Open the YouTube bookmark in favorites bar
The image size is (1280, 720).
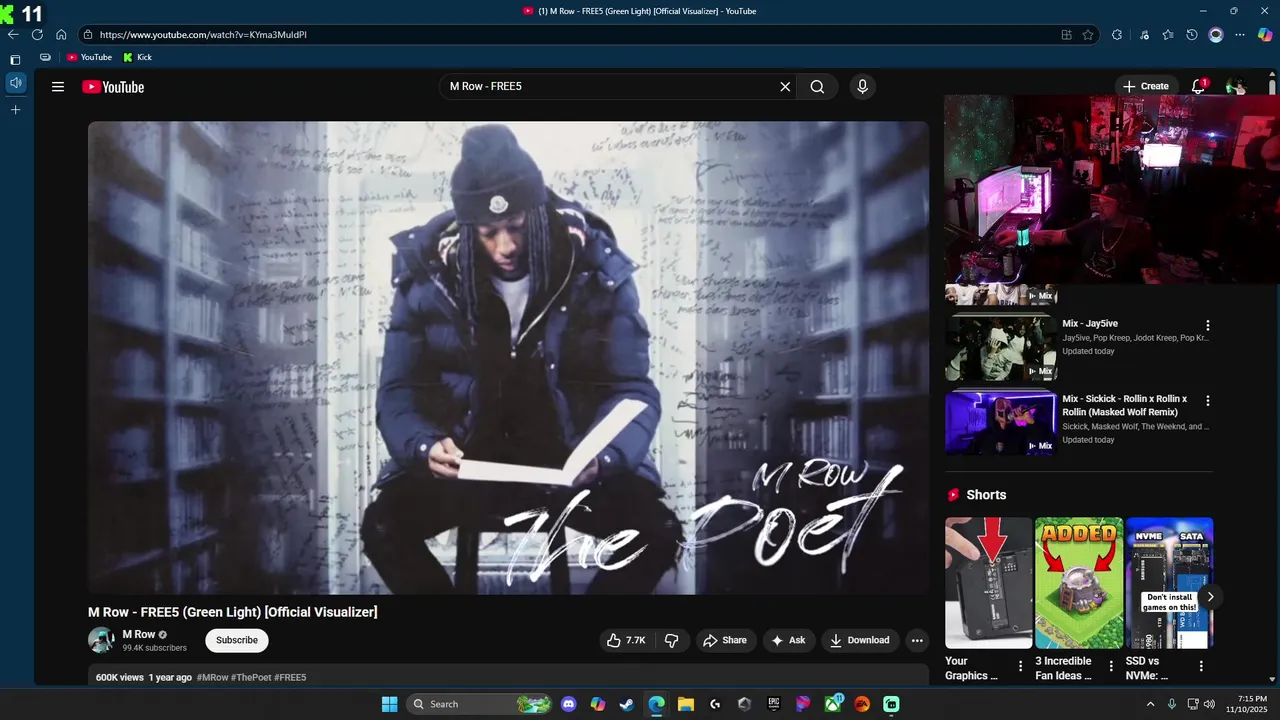tap(89, 57)
